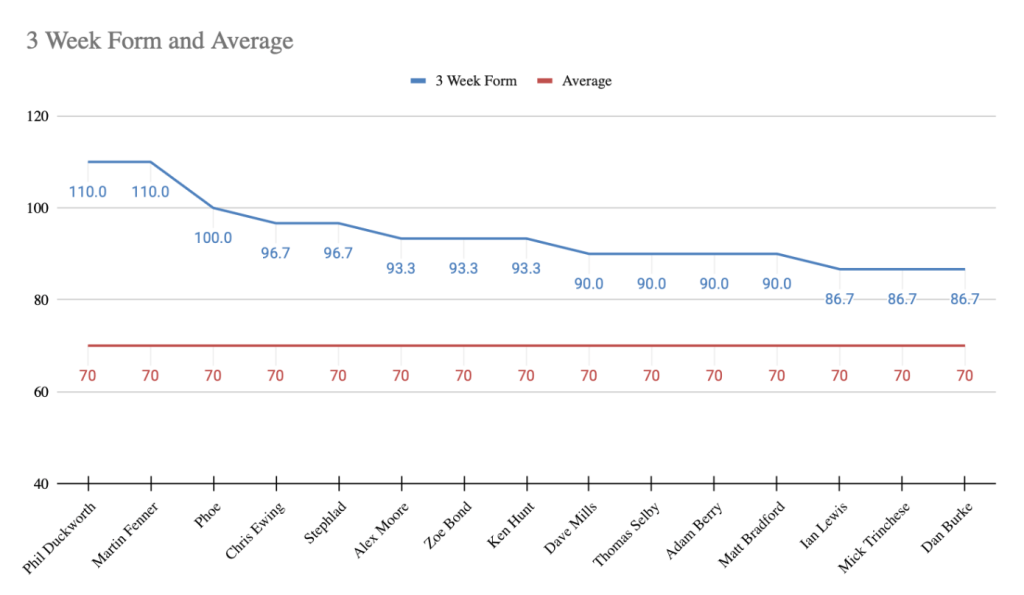Select Alex Moore's 93.3 data label

point(401,268)
